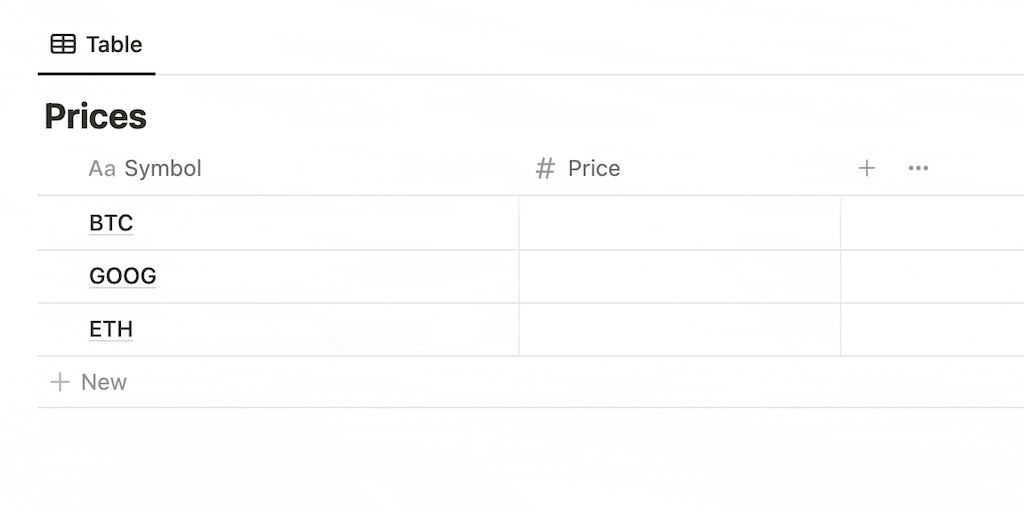Click the blank cell right of GOOG's Price
The width and height of the screenshot is (1024, 512).
click(931, 276)
